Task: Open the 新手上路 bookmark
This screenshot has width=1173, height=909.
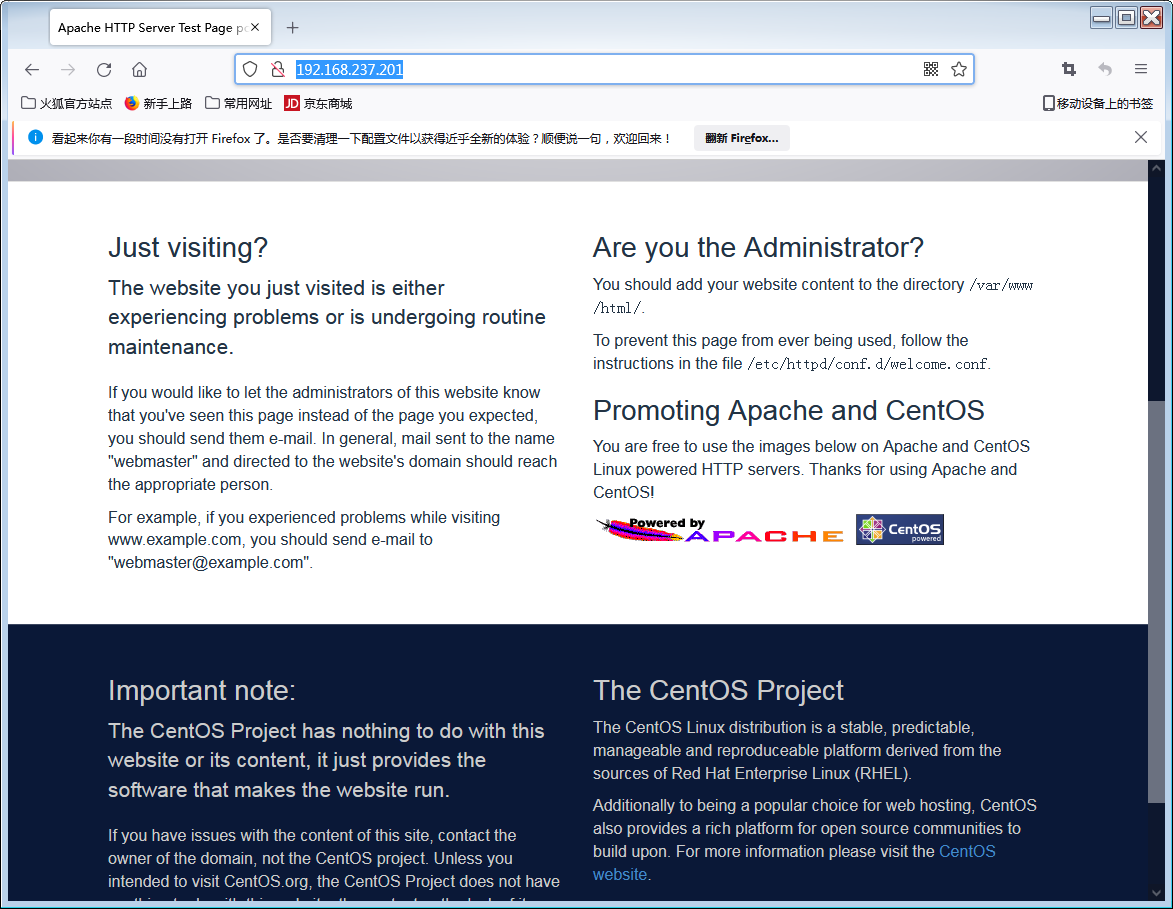Action: point(158,103)
